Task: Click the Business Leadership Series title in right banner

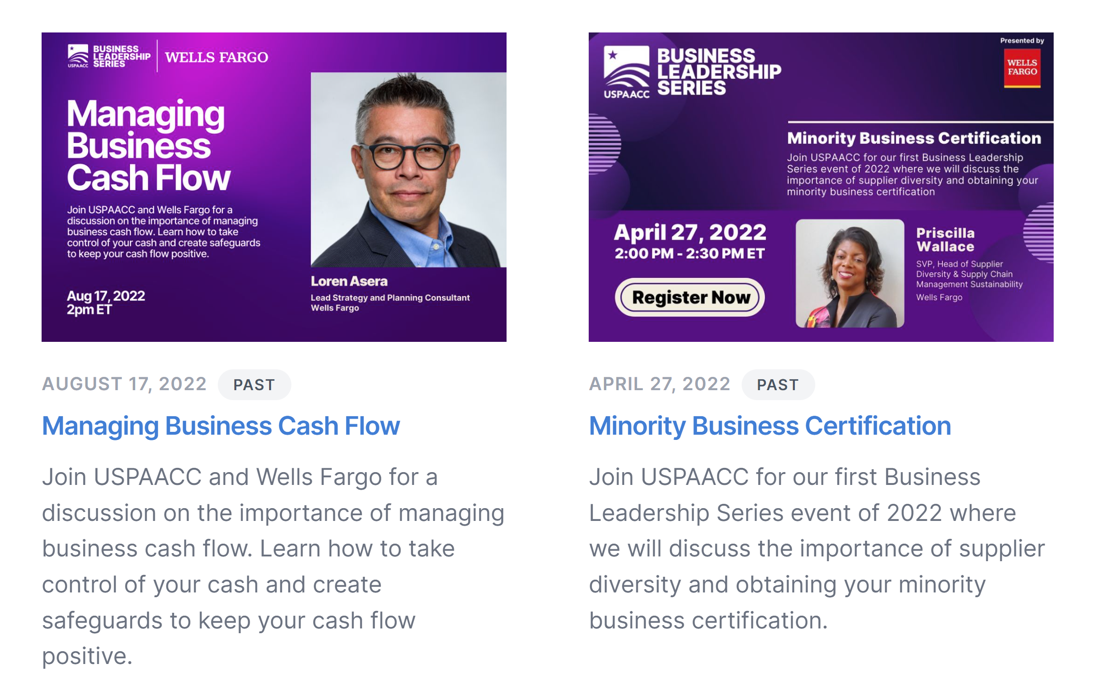Action: point(719,72)
